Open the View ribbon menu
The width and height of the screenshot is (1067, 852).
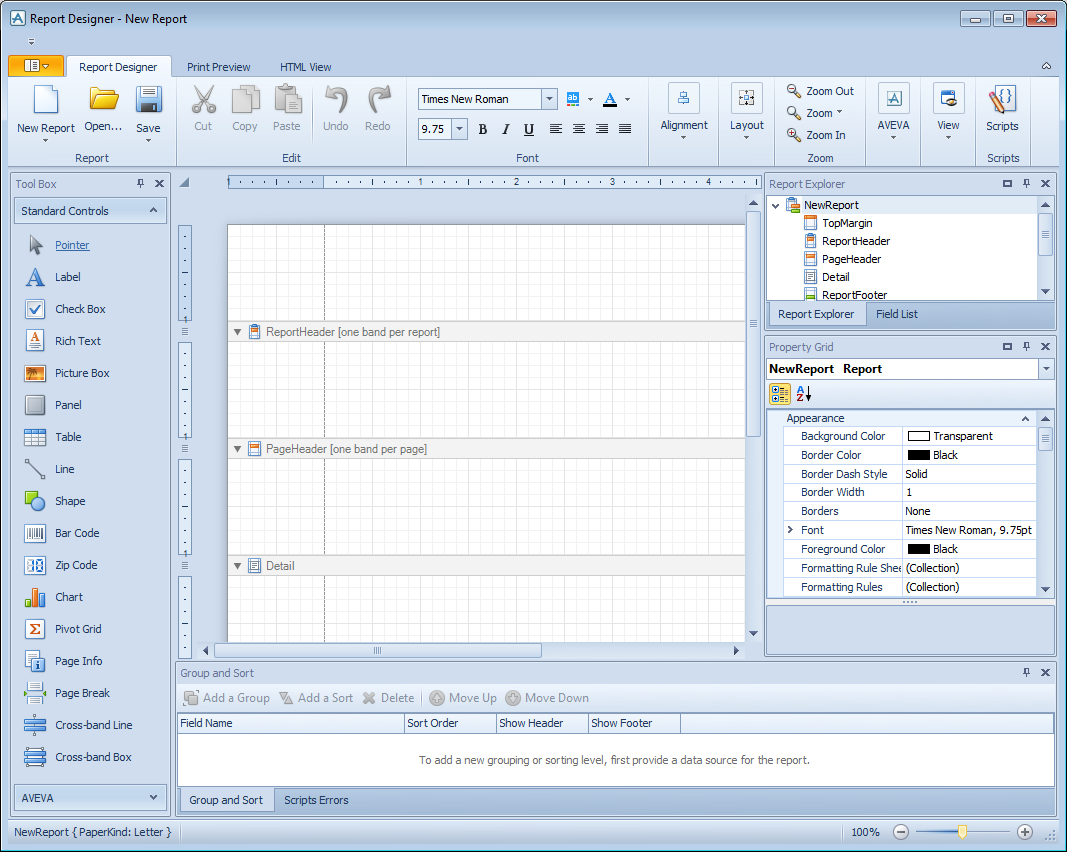coord(948,112)
